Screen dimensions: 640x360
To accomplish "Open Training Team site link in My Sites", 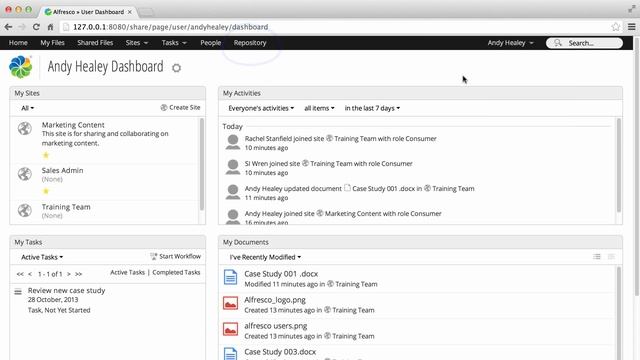I will [66, 207].
